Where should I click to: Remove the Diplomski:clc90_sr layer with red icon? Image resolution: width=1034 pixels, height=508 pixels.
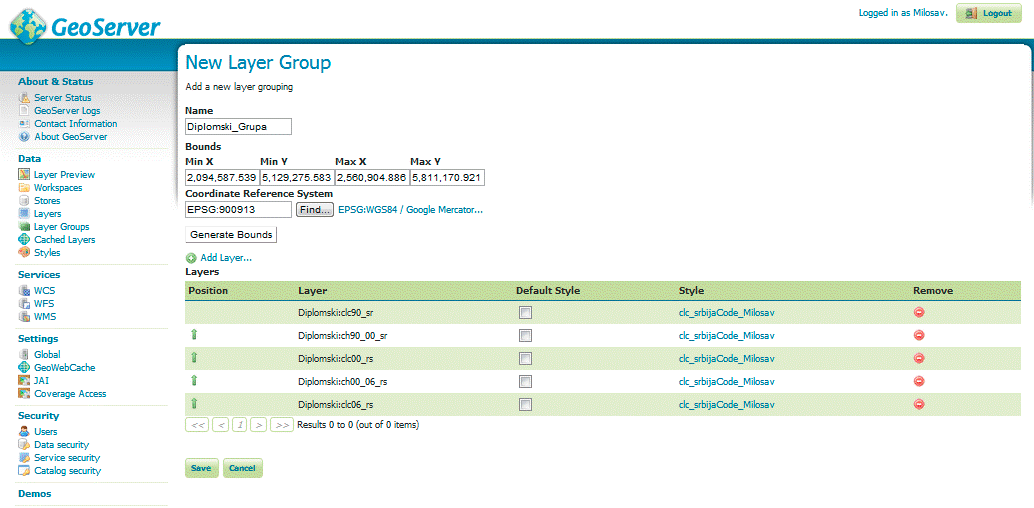(918, 312)
